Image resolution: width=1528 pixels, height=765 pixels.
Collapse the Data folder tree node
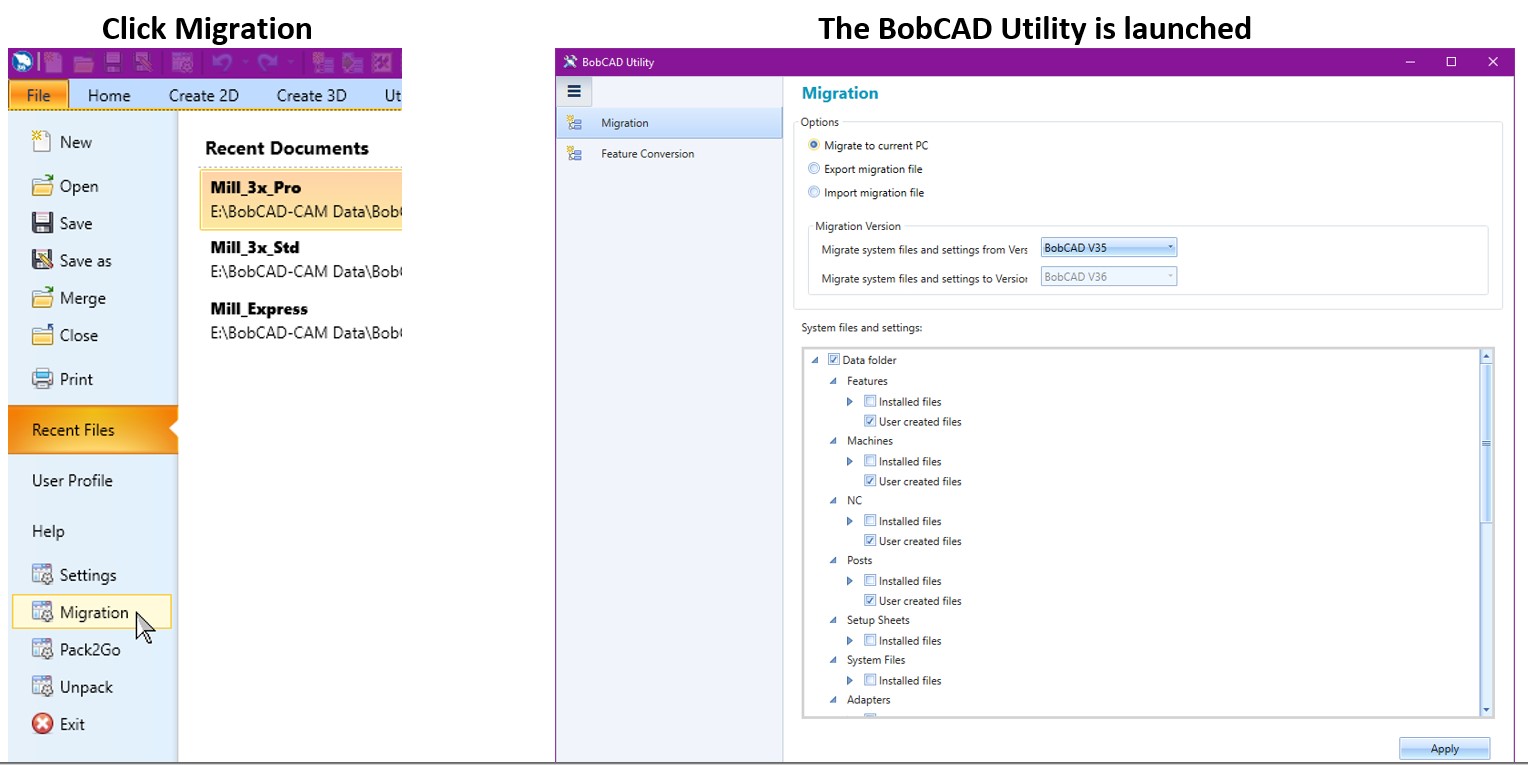click(815, 360)
